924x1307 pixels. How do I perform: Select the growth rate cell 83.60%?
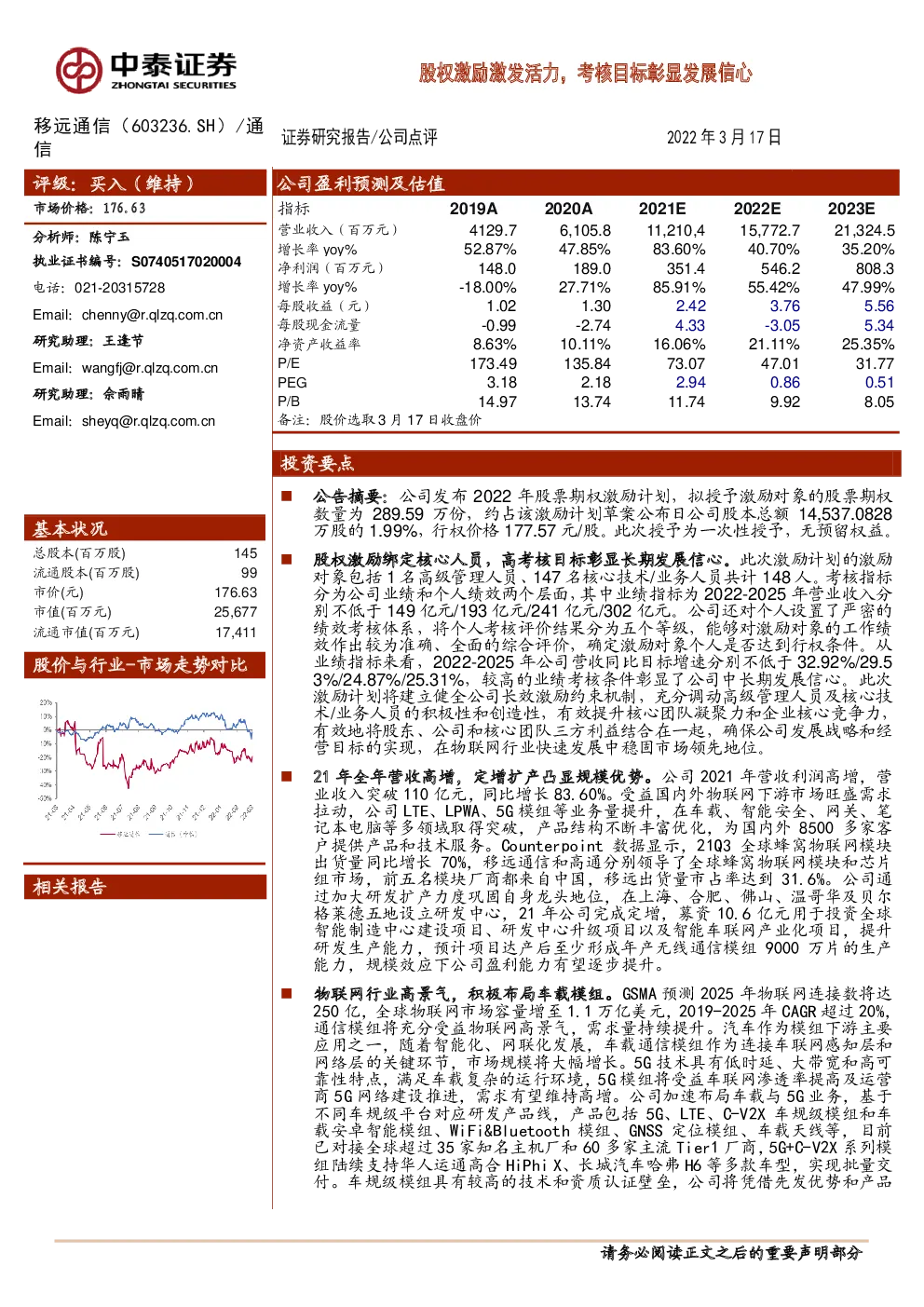point(679,250)
